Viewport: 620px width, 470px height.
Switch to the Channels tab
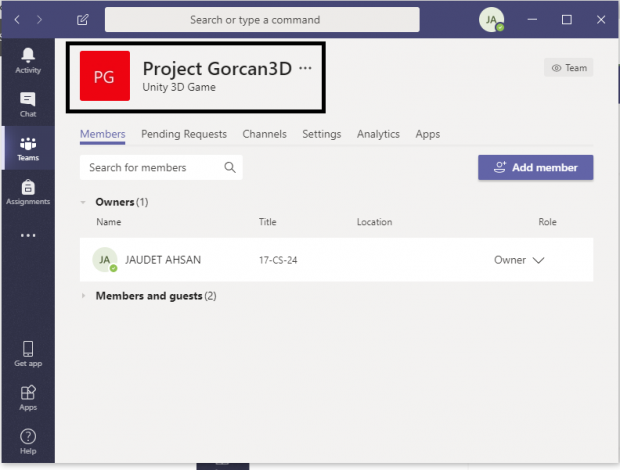pyautogui.click(x=265, y=134)
